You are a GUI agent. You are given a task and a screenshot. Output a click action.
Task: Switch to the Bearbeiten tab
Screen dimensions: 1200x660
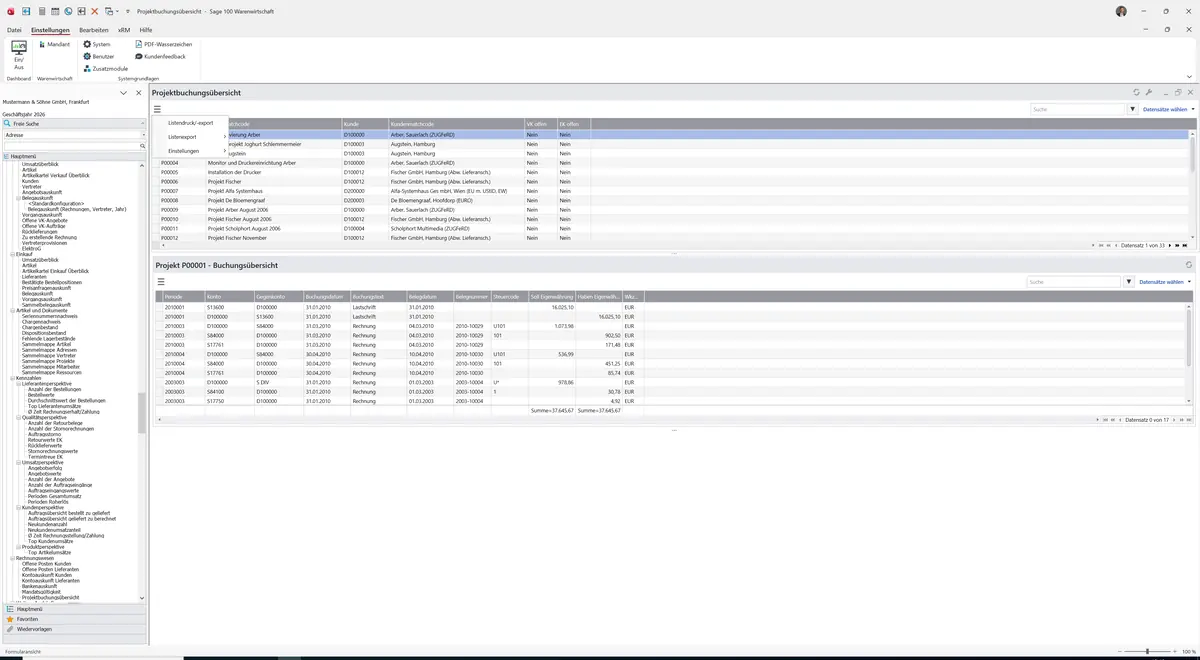tap(94, 30)
